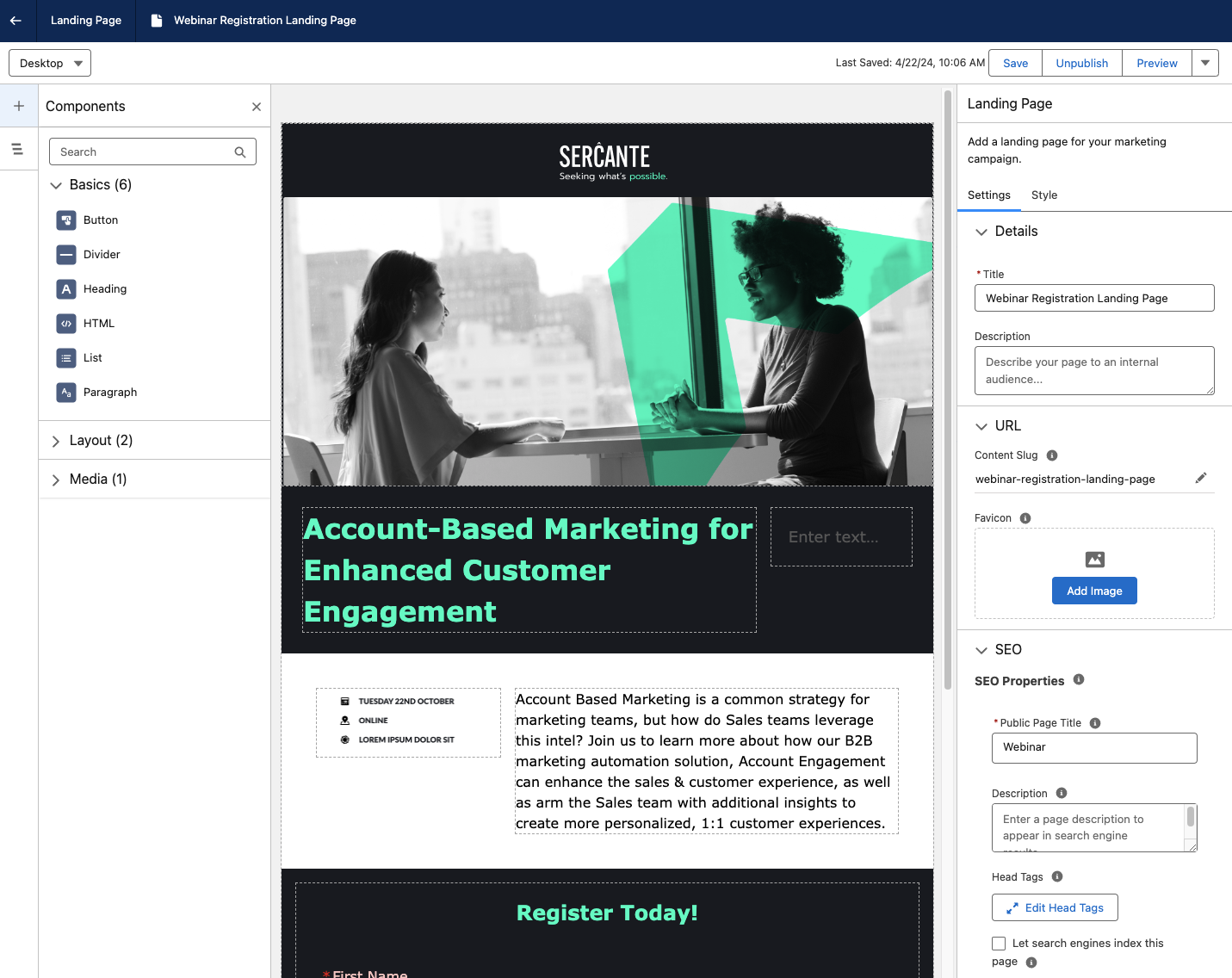Collapse the URL section
Image resolution: width=1232 pixels, height=978 pixels.
981,426
